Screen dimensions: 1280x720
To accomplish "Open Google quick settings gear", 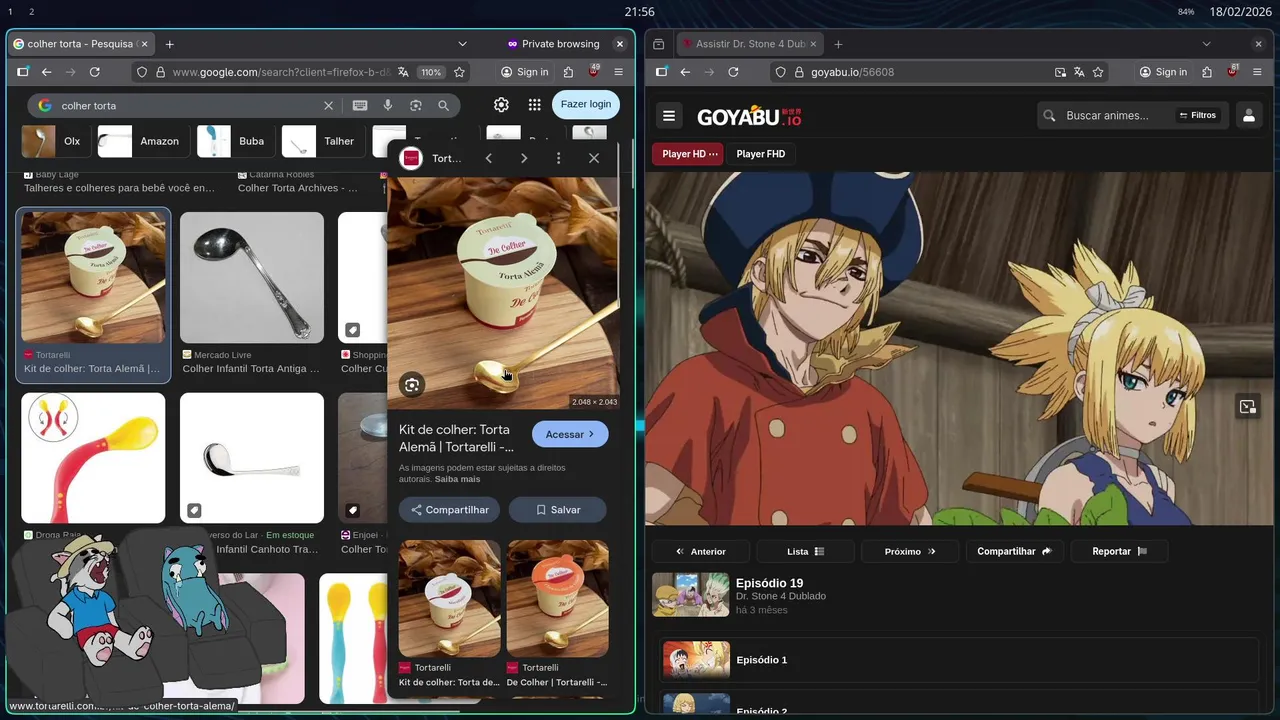I will coord(501,105).
